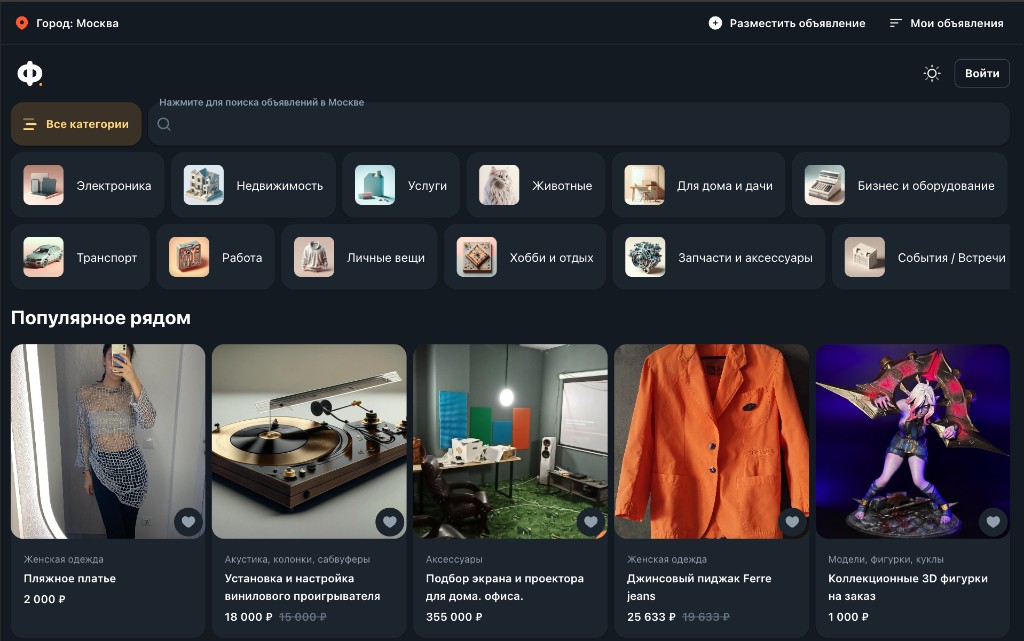Favorite the Джинсовый пиджак Ferre listing
Screen dimensions: 1024x641
pyautogui.click(x=792, y=522)
